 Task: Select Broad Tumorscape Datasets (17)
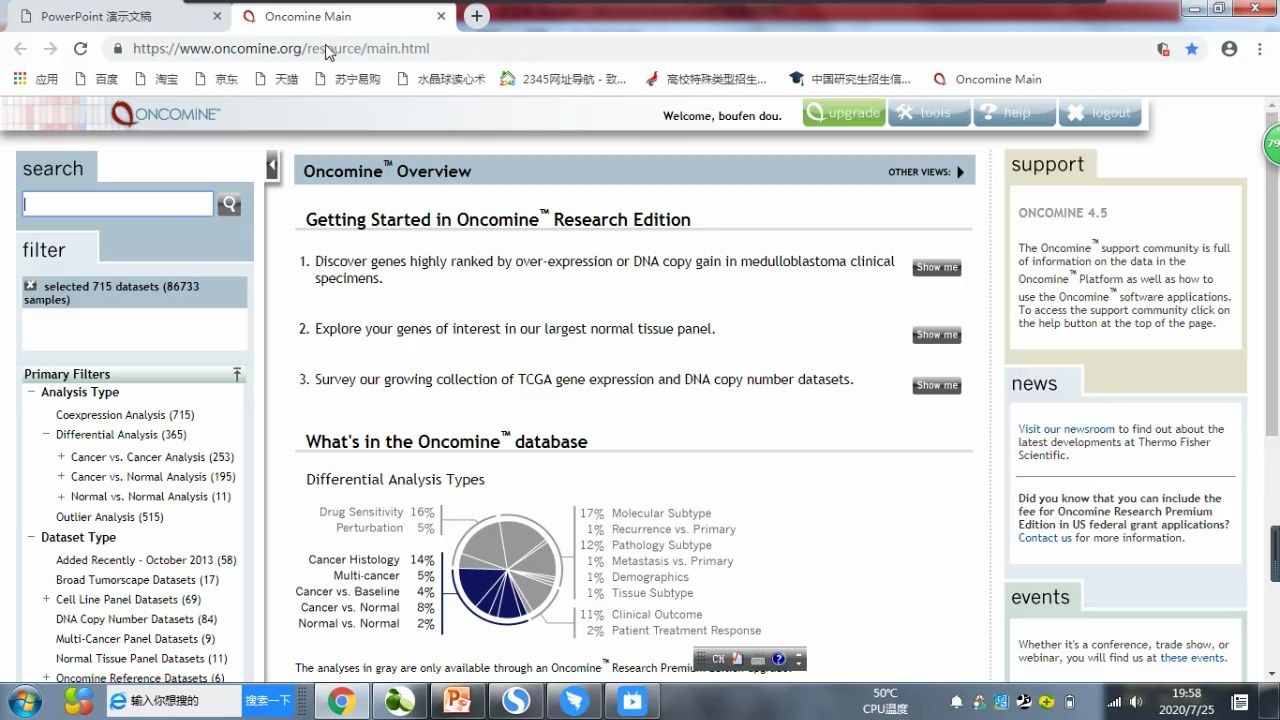137,580
